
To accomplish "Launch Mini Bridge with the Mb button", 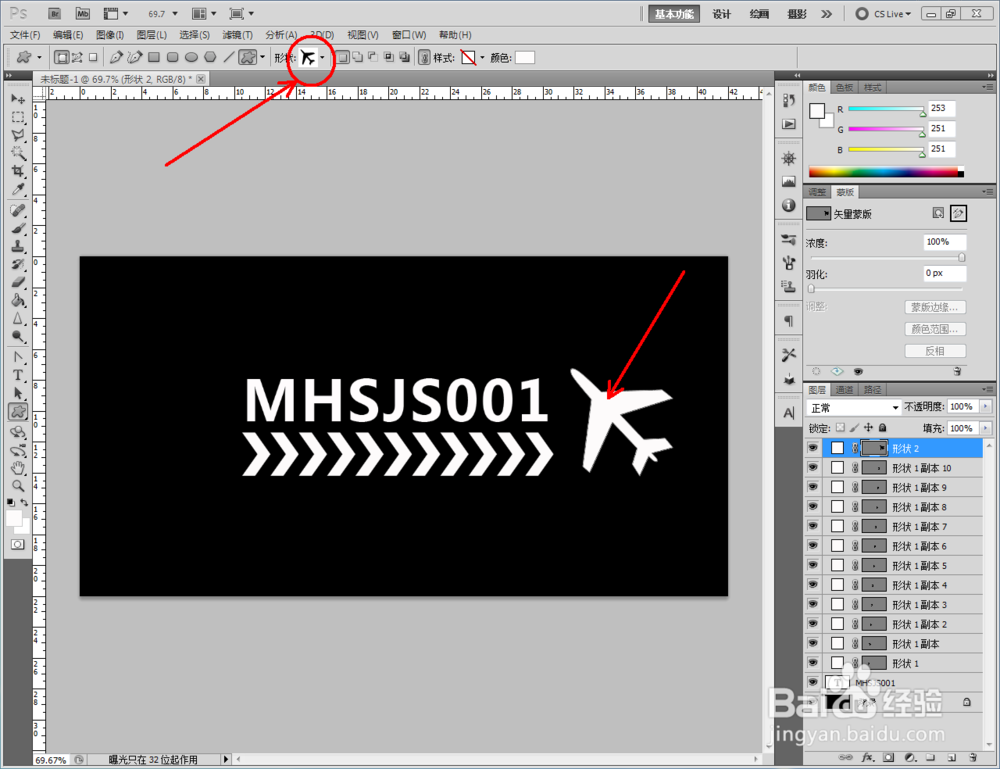I will click(x=82, y=13).
